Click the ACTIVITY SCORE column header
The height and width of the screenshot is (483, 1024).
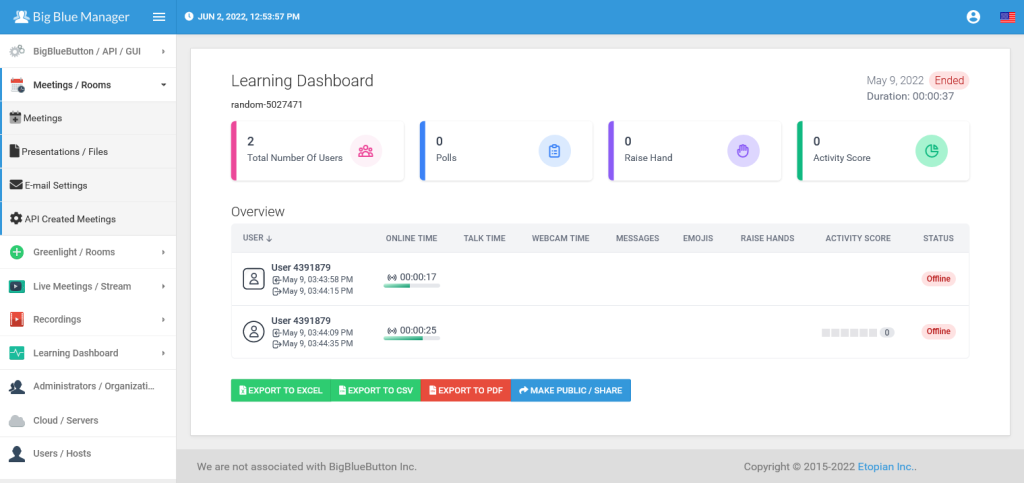[858, 238]
